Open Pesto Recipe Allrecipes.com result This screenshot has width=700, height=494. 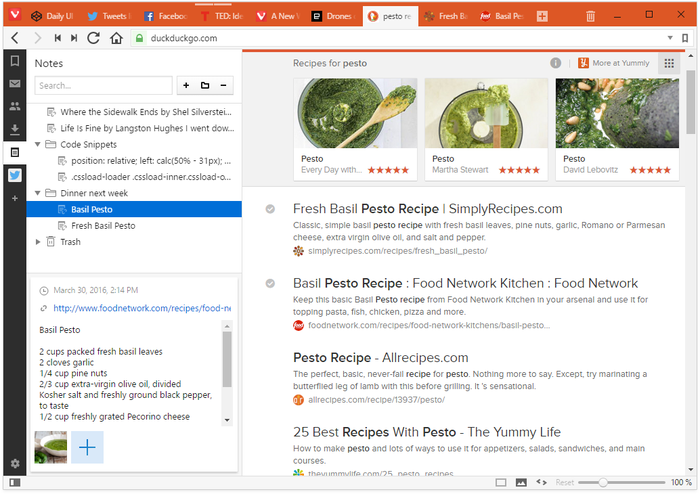[380, 357]
